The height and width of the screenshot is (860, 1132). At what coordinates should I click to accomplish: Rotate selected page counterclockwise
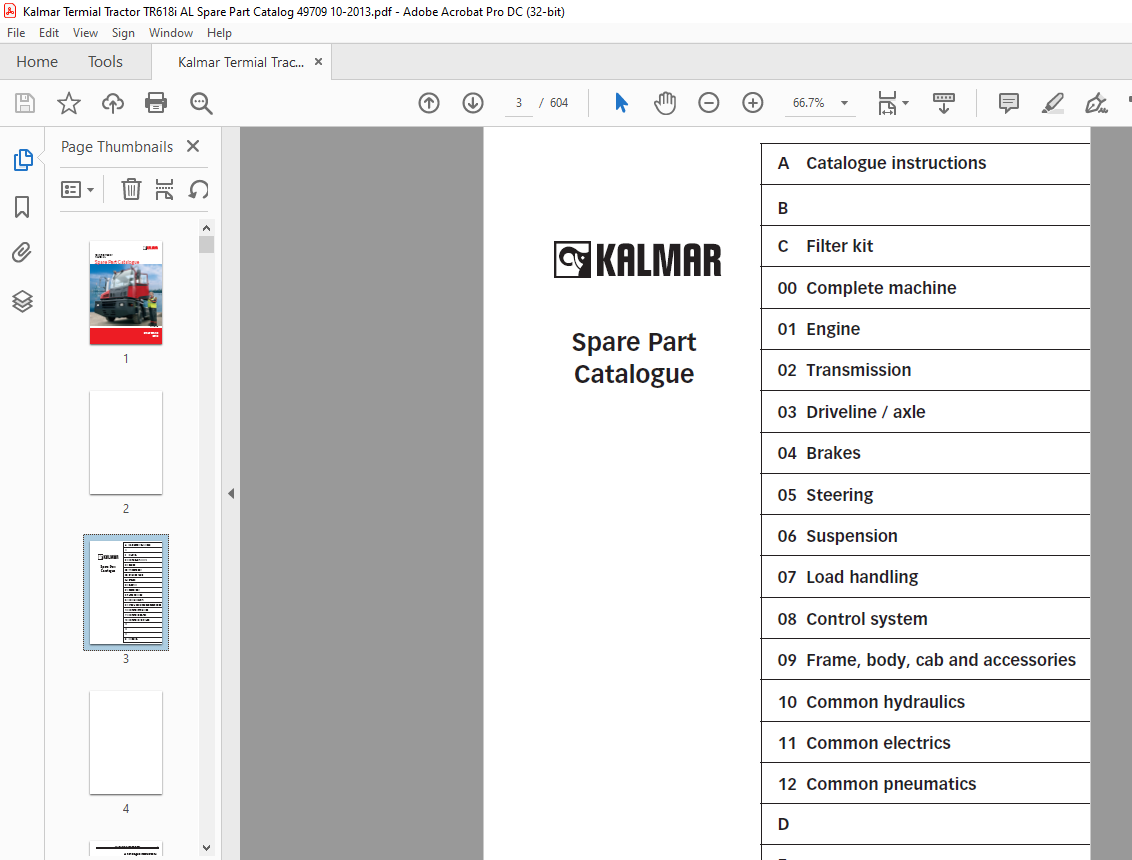point(199,189)
